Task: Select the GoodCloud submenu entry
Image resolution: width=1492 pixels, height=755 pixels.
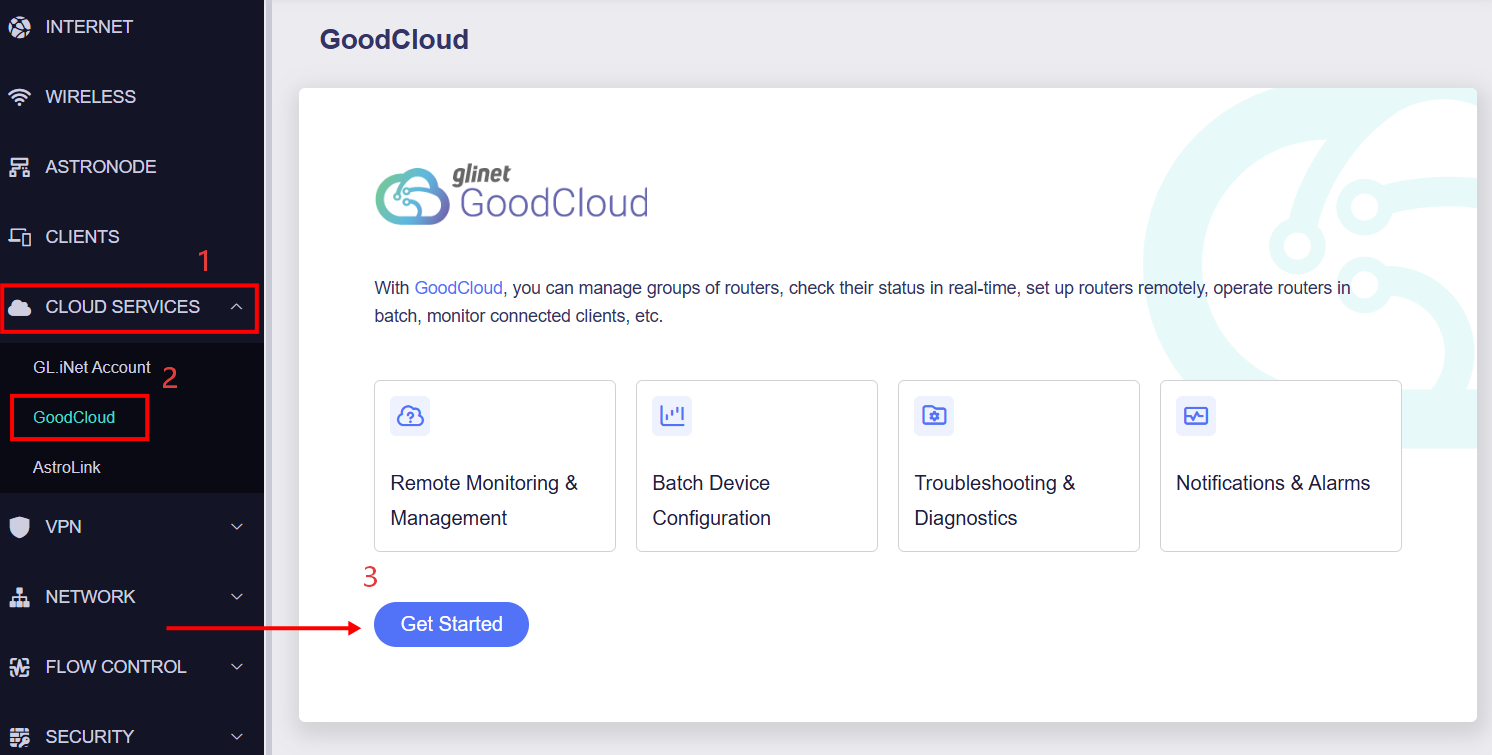Action: click(x=74, y=417)
